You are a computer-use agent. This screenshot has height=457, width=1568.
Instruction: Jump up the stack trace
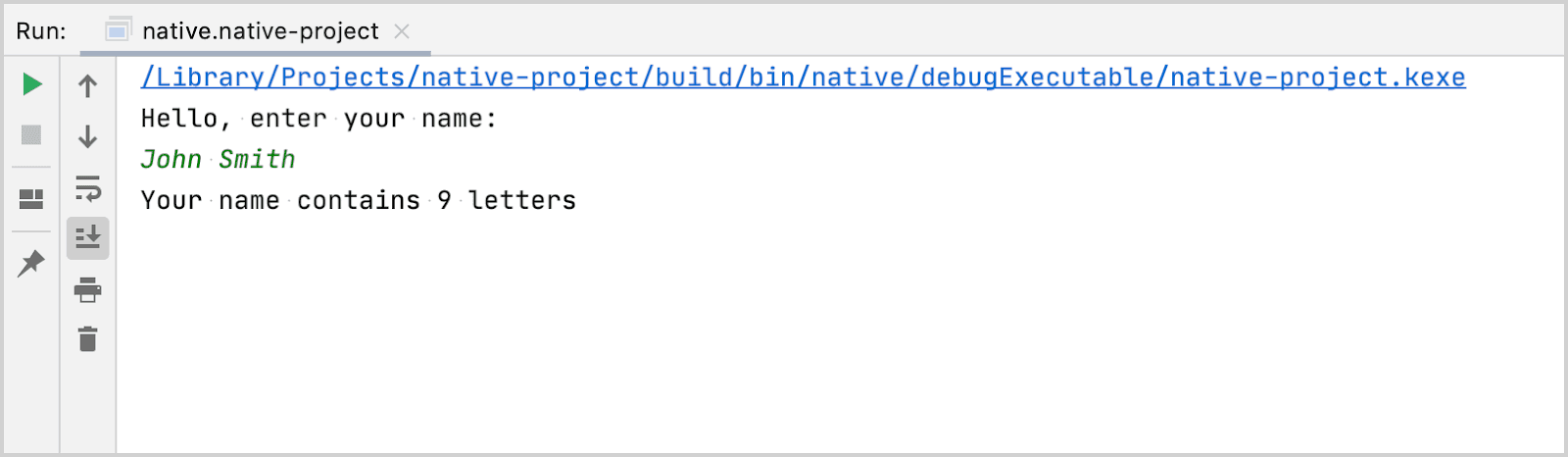pos(88,86)
